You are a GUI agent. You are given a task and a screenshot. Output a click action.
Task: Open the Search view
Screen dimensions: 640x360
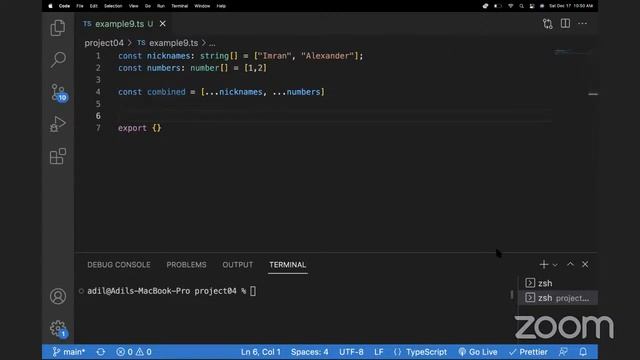coord(58,60)
